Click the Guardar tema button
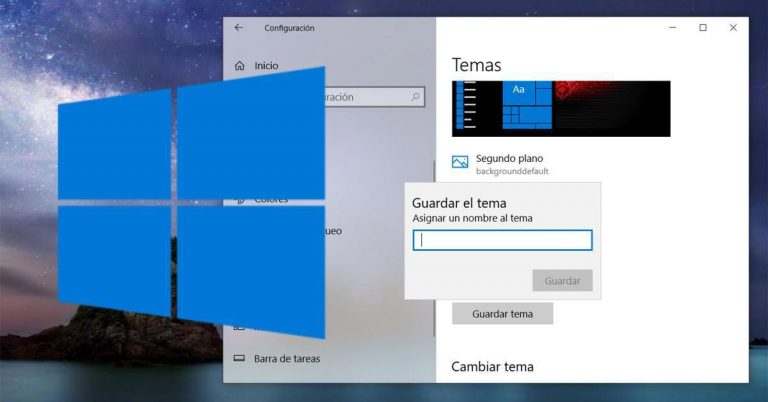 (503, 314)
